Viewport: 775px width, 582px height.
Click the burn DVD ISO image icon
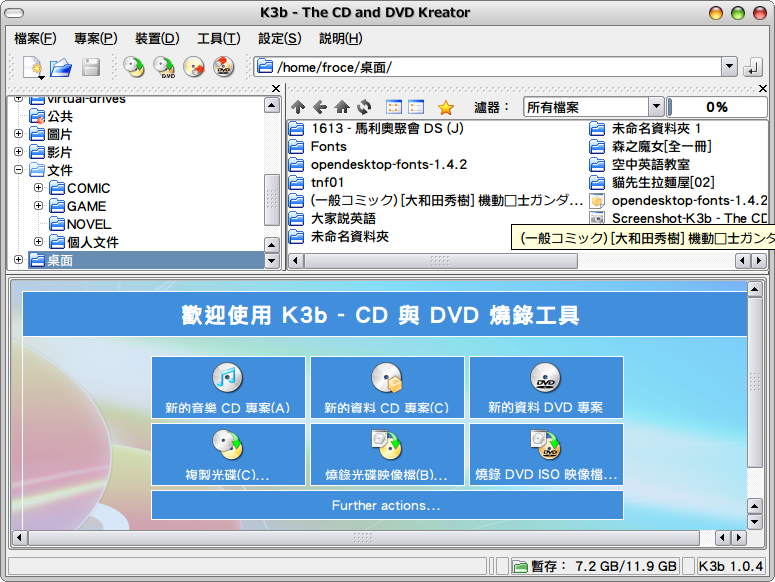[x=546, y=444]
